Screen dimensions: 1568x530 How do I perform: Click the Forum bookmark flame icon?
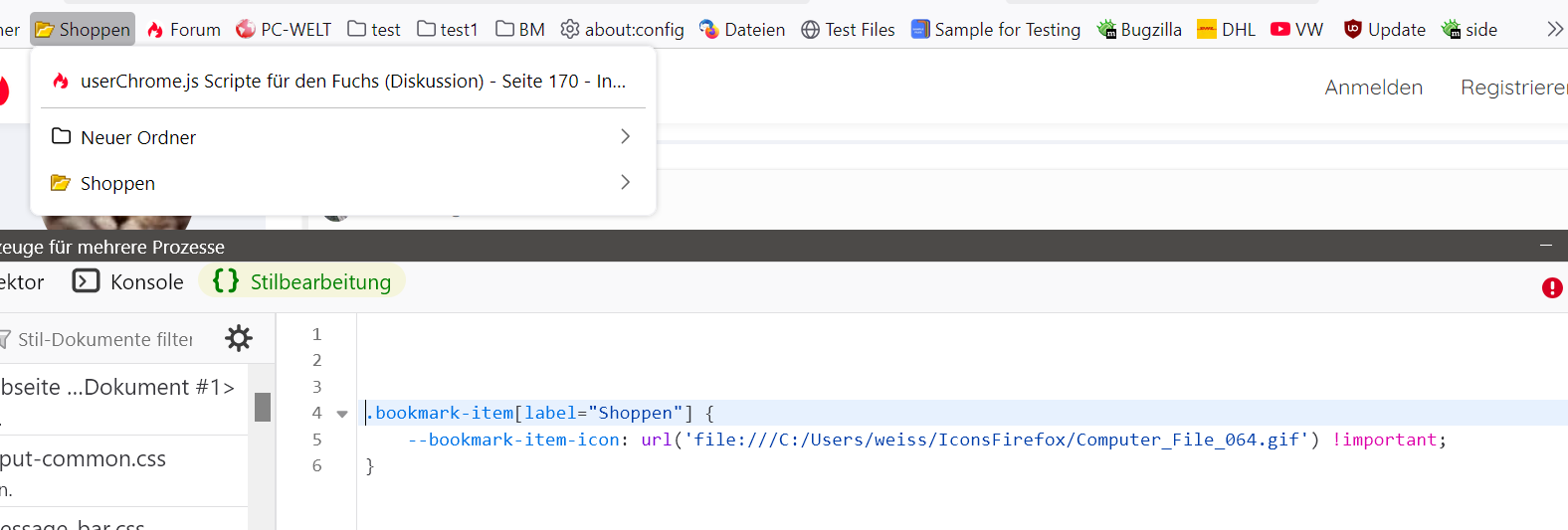coord(155,30)
